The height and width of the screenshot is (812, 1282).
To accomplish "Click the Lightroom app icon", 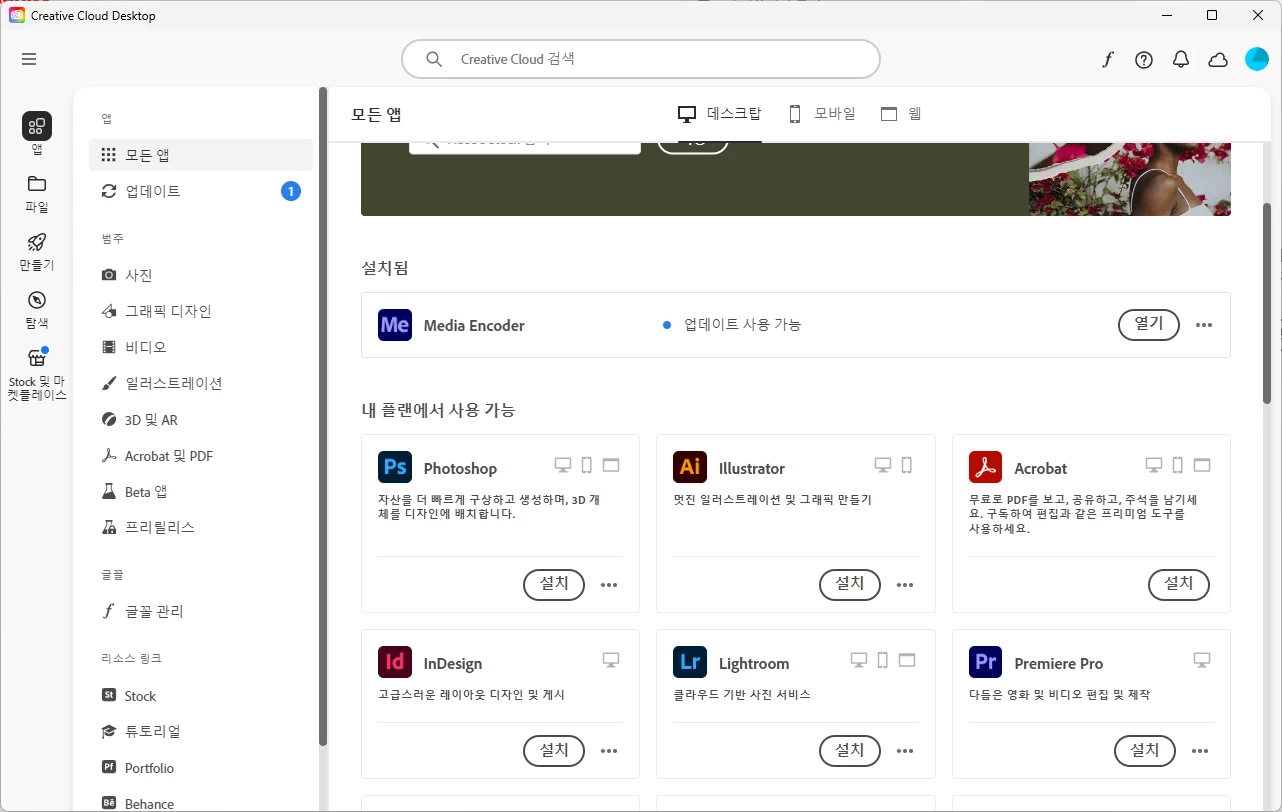I will [x=690, y=662].
